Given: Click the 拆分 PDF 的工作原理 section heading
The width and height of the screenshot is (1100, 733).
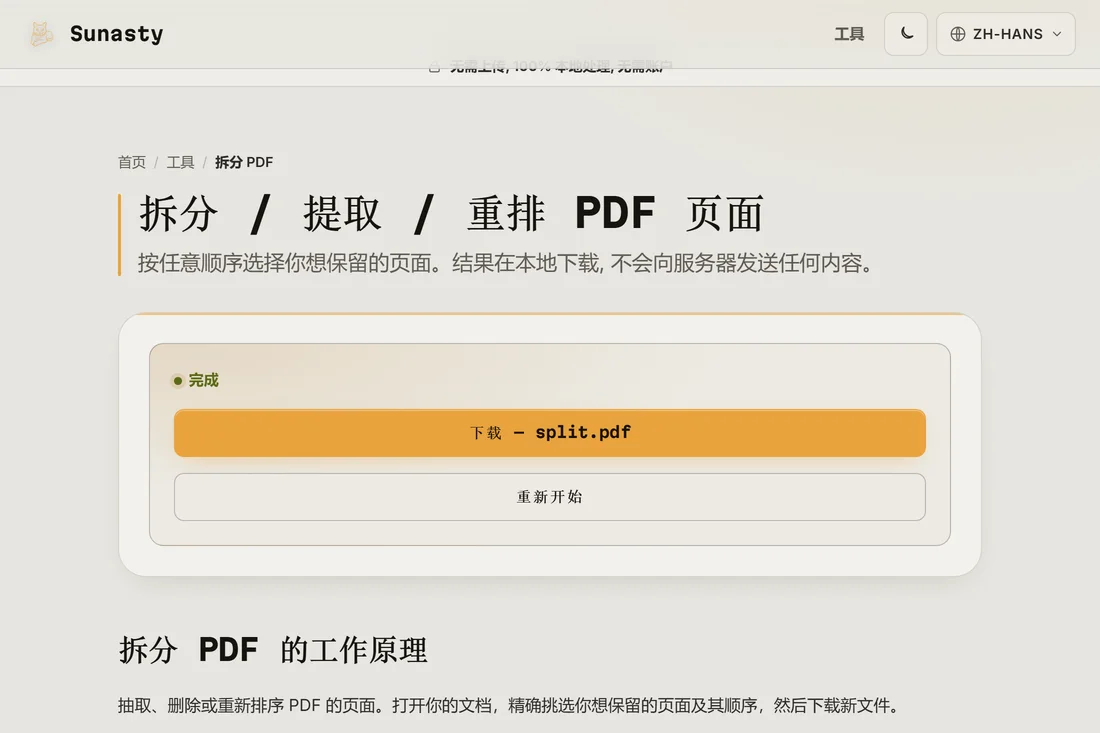Looking at the screenshot, I should click(272, 650).
